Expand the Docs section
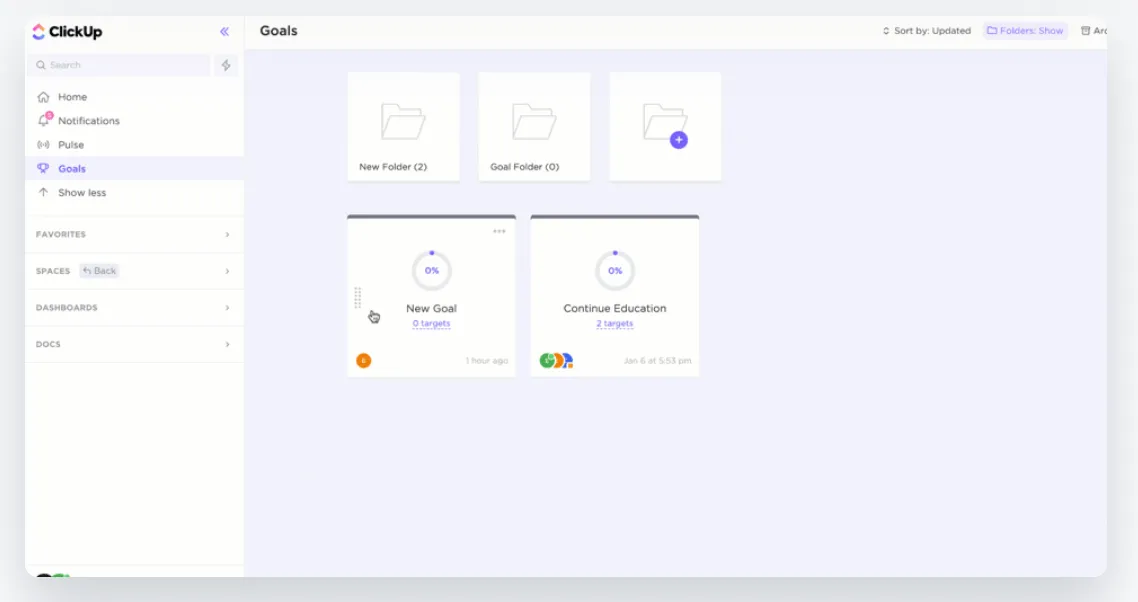The width and height of the screenshot is (1138, 602). [x=227, y=344]
